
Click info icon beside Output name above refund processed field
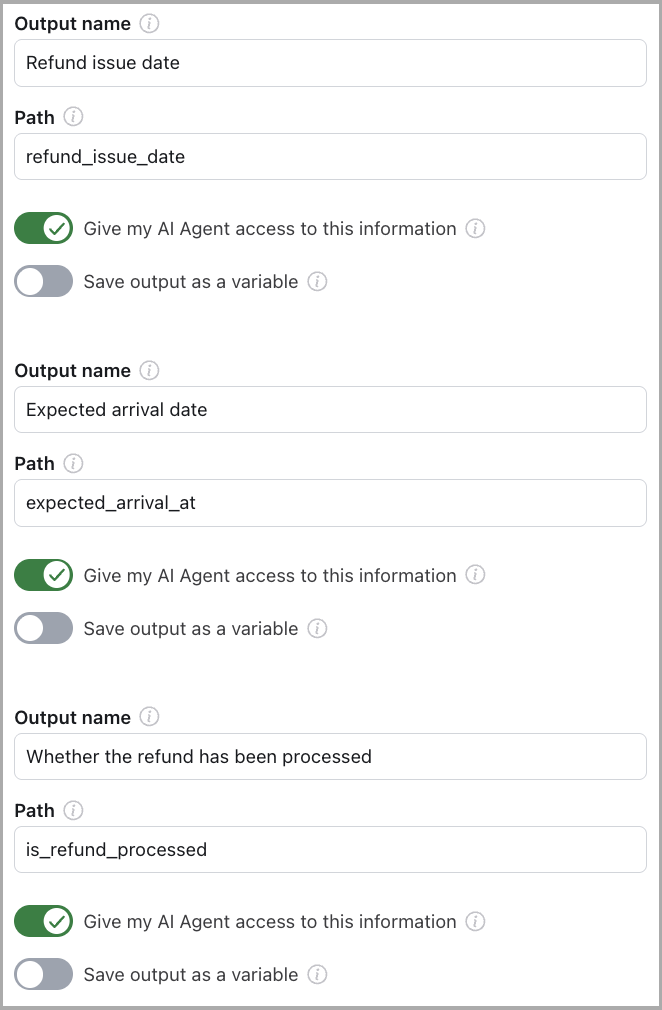(150, 717)
